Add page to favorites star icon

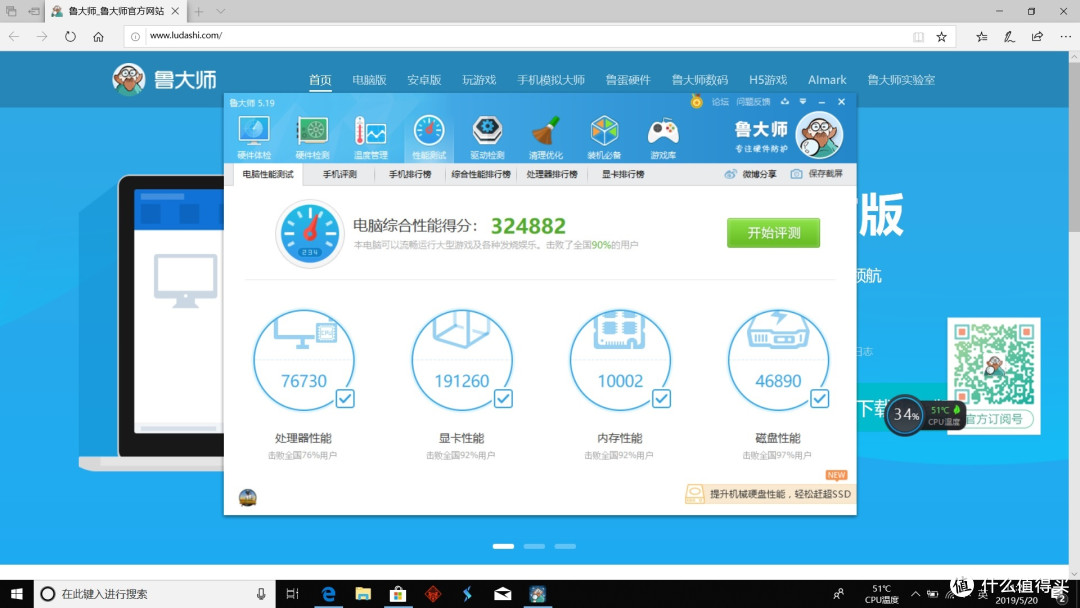click(942, 36)
